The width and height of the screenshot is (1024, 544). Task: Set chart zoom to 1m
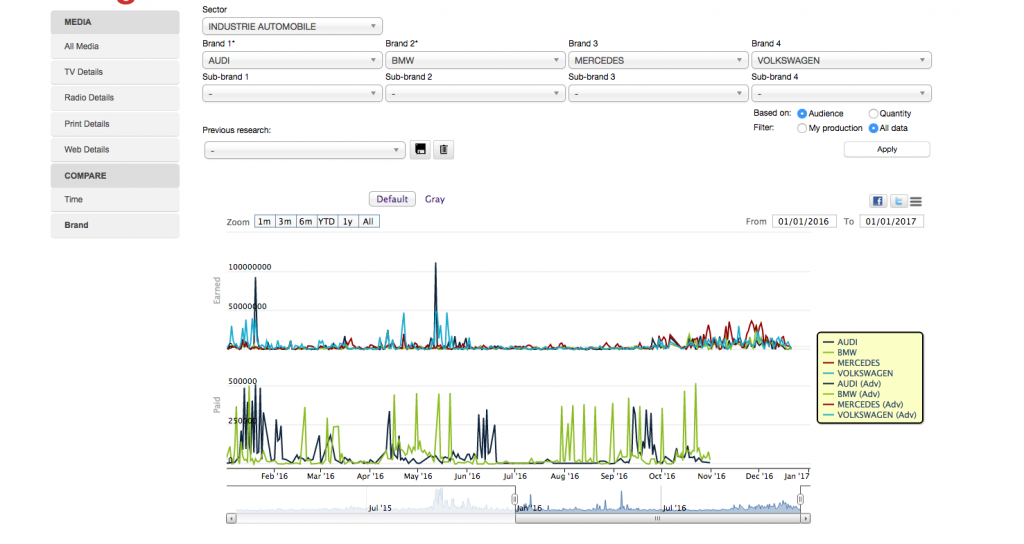pyautogui.click(x=264, y=221)
